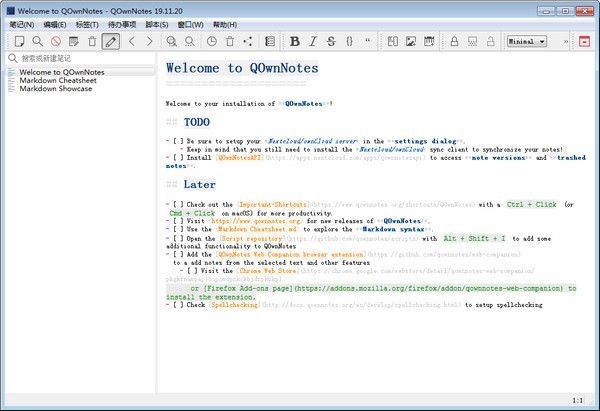The image size is (600, 411).
Task: Insert code block with braces icon
Action: point(349,41)
